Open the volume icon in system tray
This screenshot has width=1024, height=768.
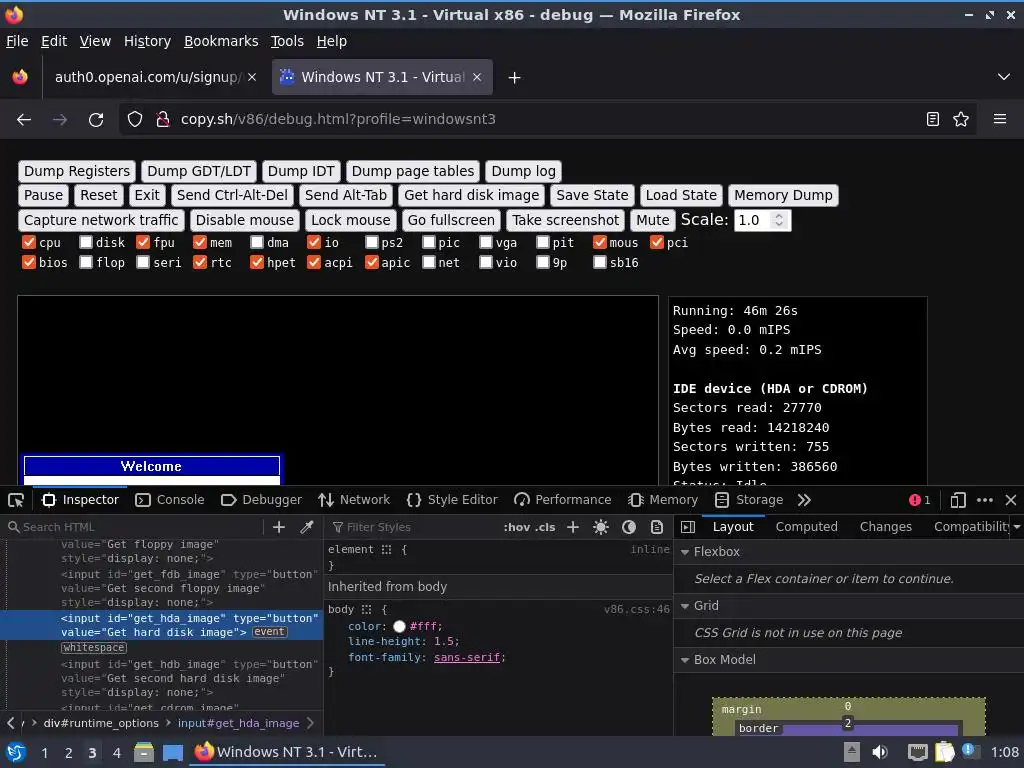[880, 752]
